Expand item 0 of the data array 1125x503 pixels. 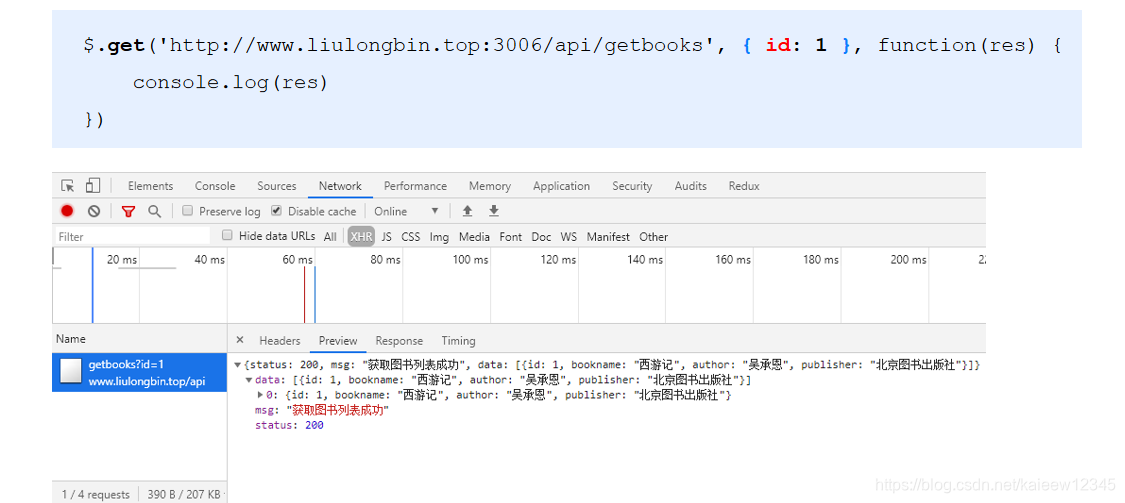coord(260,395)
